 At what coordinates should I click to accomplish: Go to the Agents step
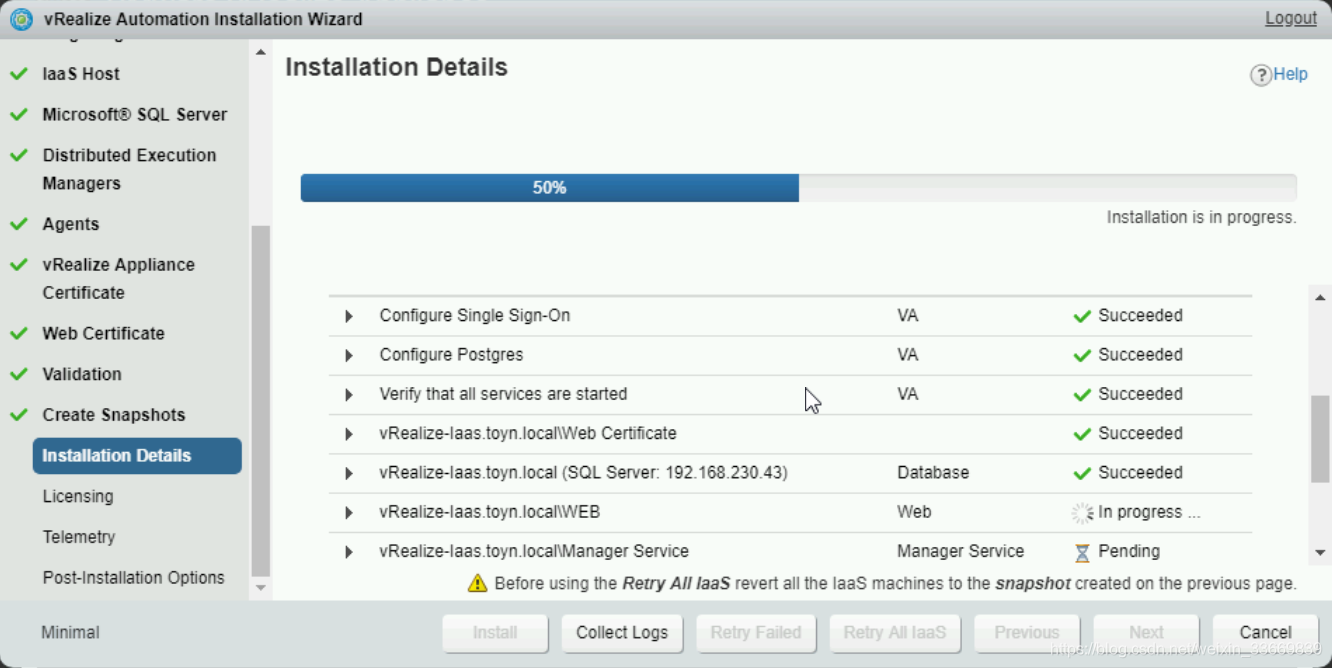(x=71, y=224)
